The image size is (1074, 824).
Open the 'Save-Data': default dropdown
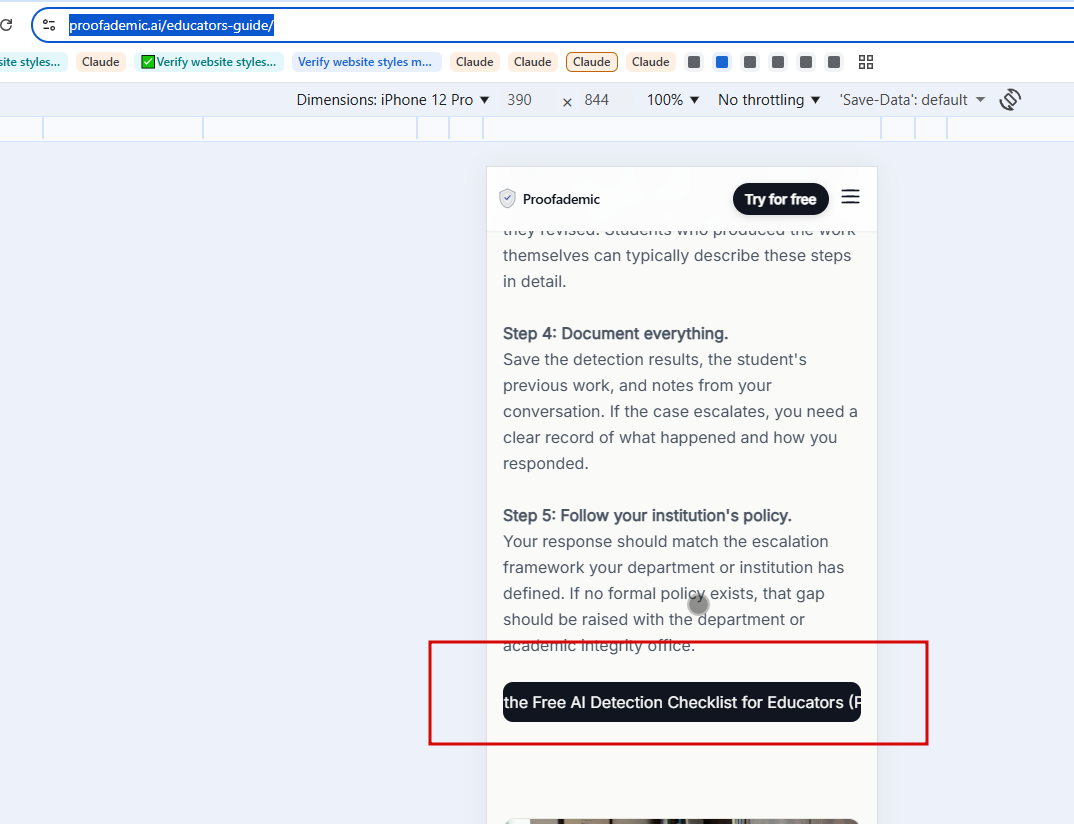[x=912, y=100]
